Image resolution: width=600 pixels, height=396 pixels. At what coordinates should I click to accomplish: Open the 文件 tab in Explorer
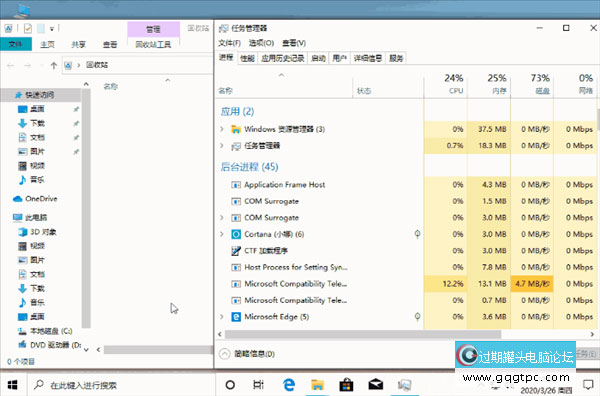coord(16,44)
